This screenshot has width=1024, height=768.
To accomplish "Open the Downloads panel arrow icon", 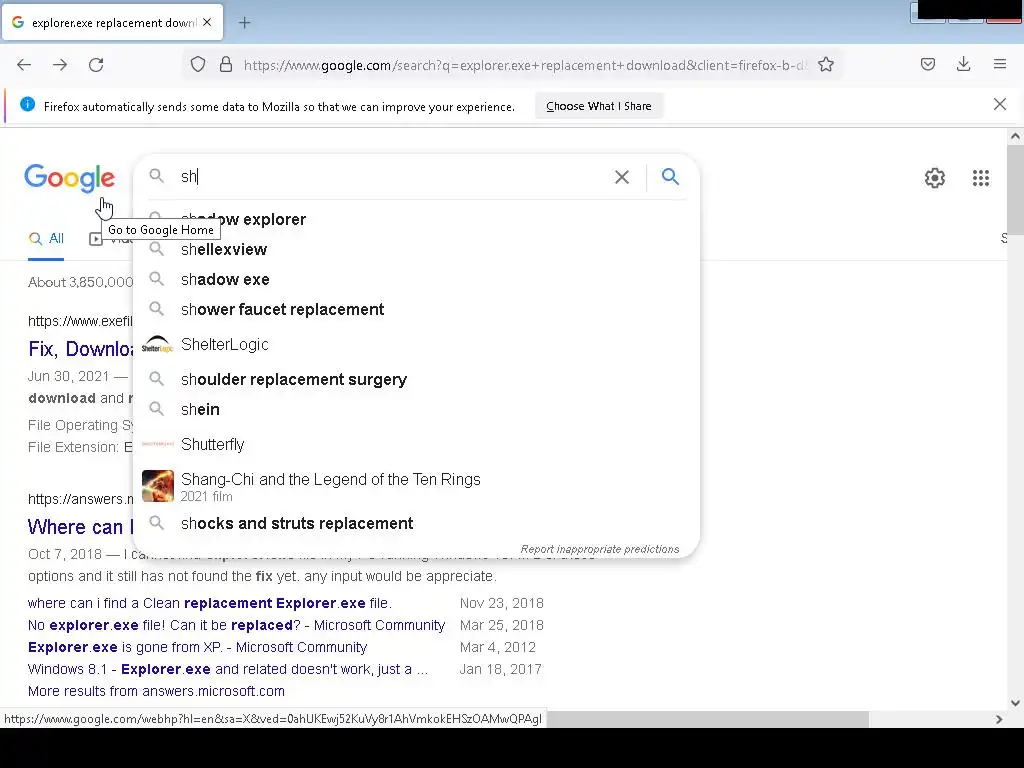I will click(963, 64).
